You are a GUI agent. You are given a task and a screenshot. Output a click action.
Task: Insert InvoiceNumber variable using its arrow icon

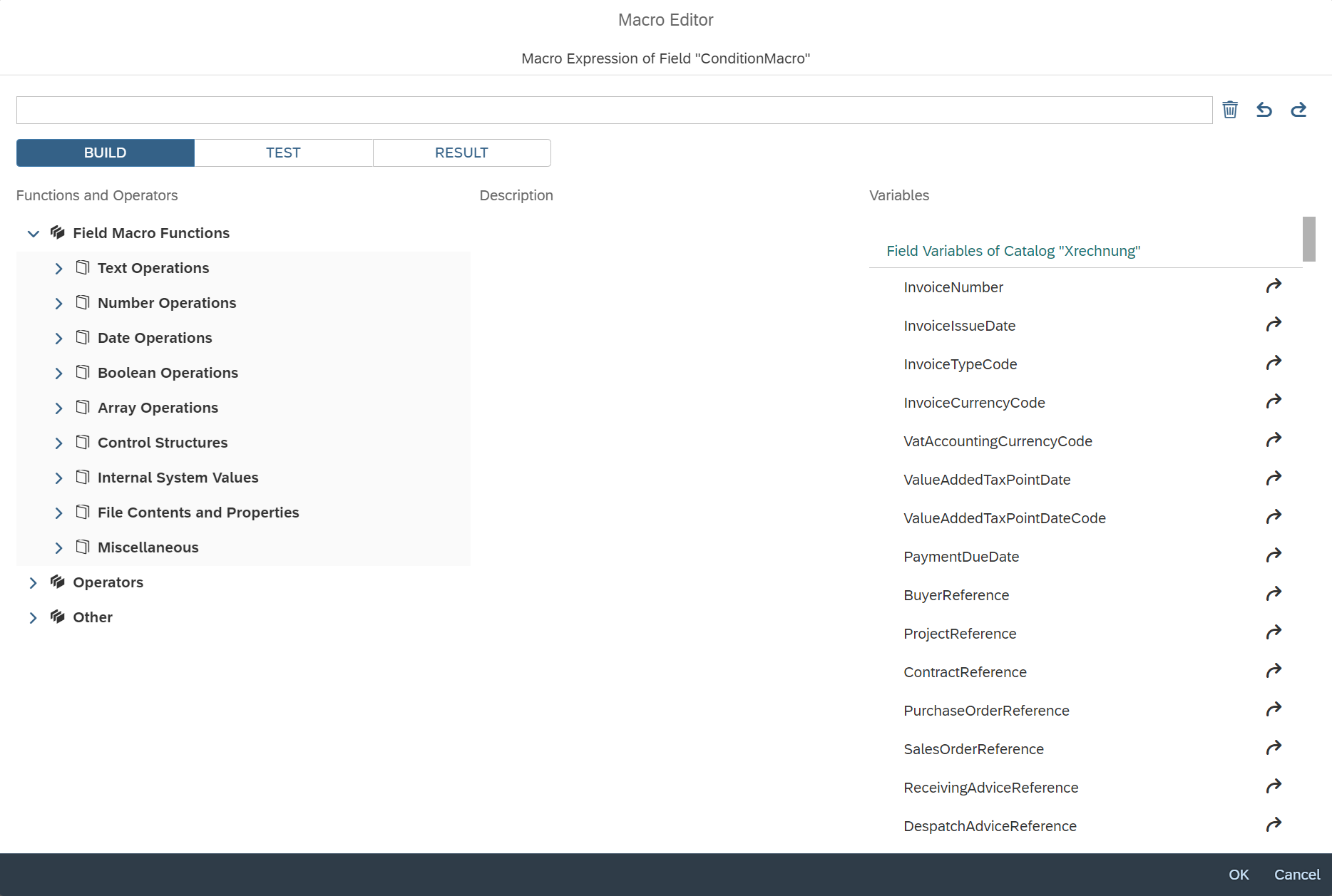1274,287
